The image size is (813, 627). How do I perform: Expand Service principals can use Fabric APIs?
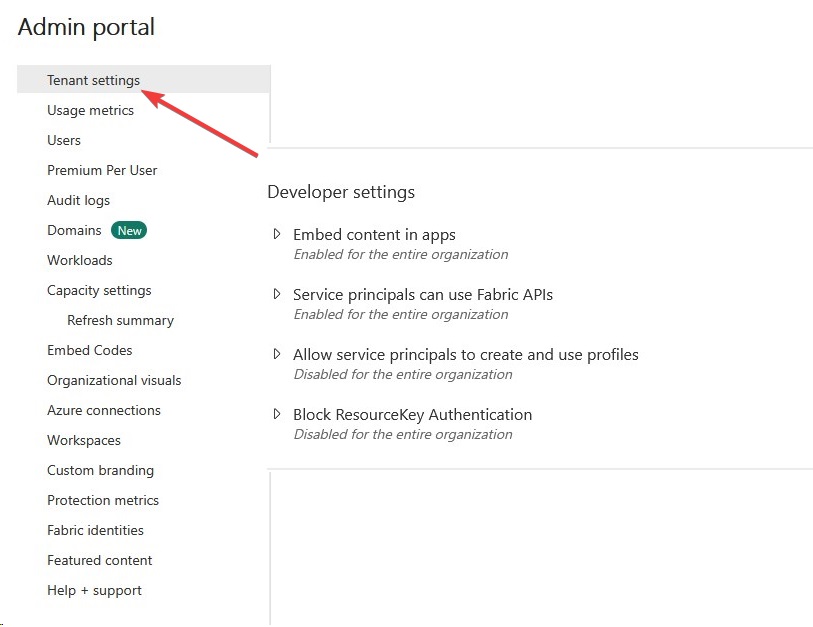[278, 295]
